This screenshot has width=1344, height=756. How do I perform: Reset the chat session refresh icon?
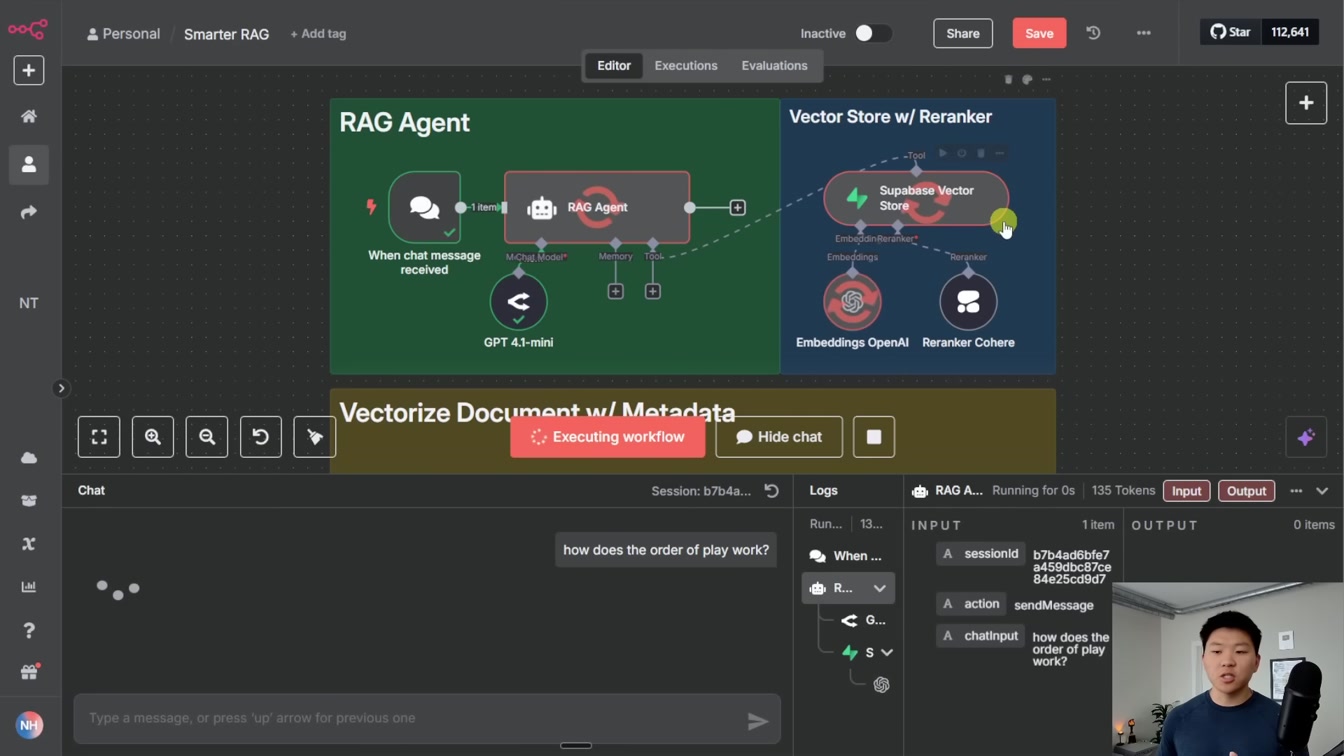[771, 491]
